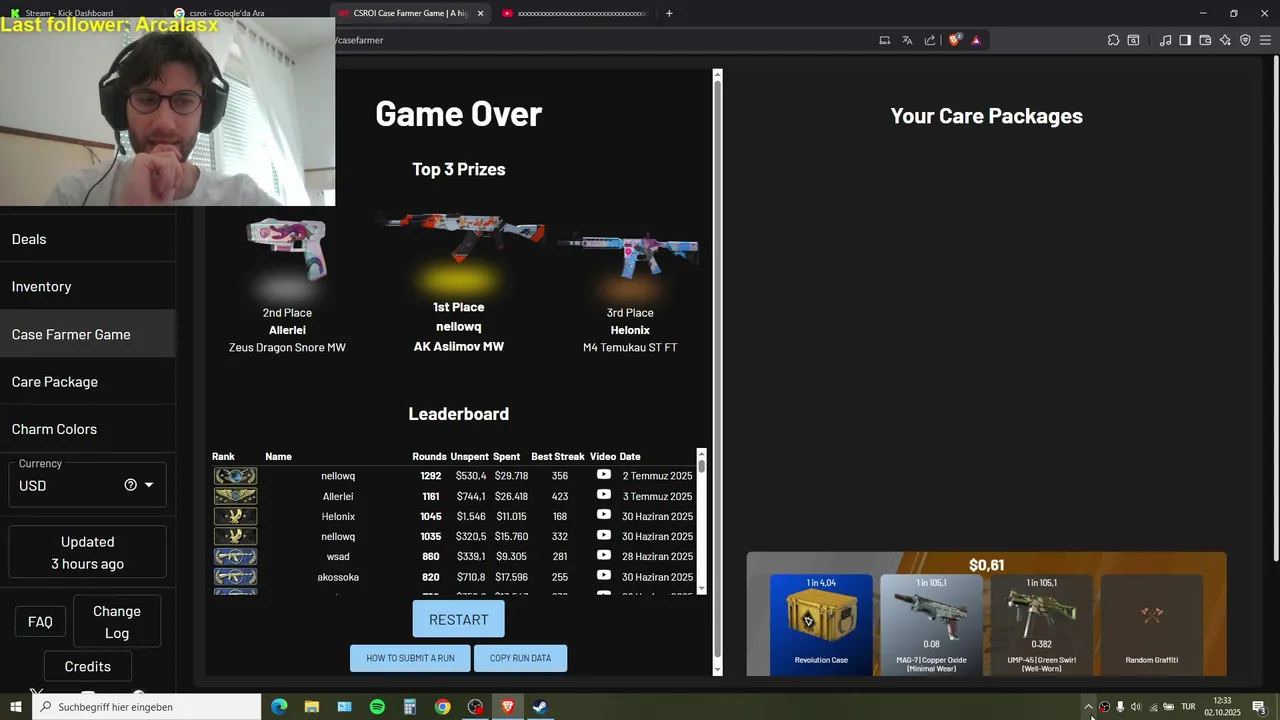
Task: Open File Explorer from the taskbar
Action: (312, 707)
